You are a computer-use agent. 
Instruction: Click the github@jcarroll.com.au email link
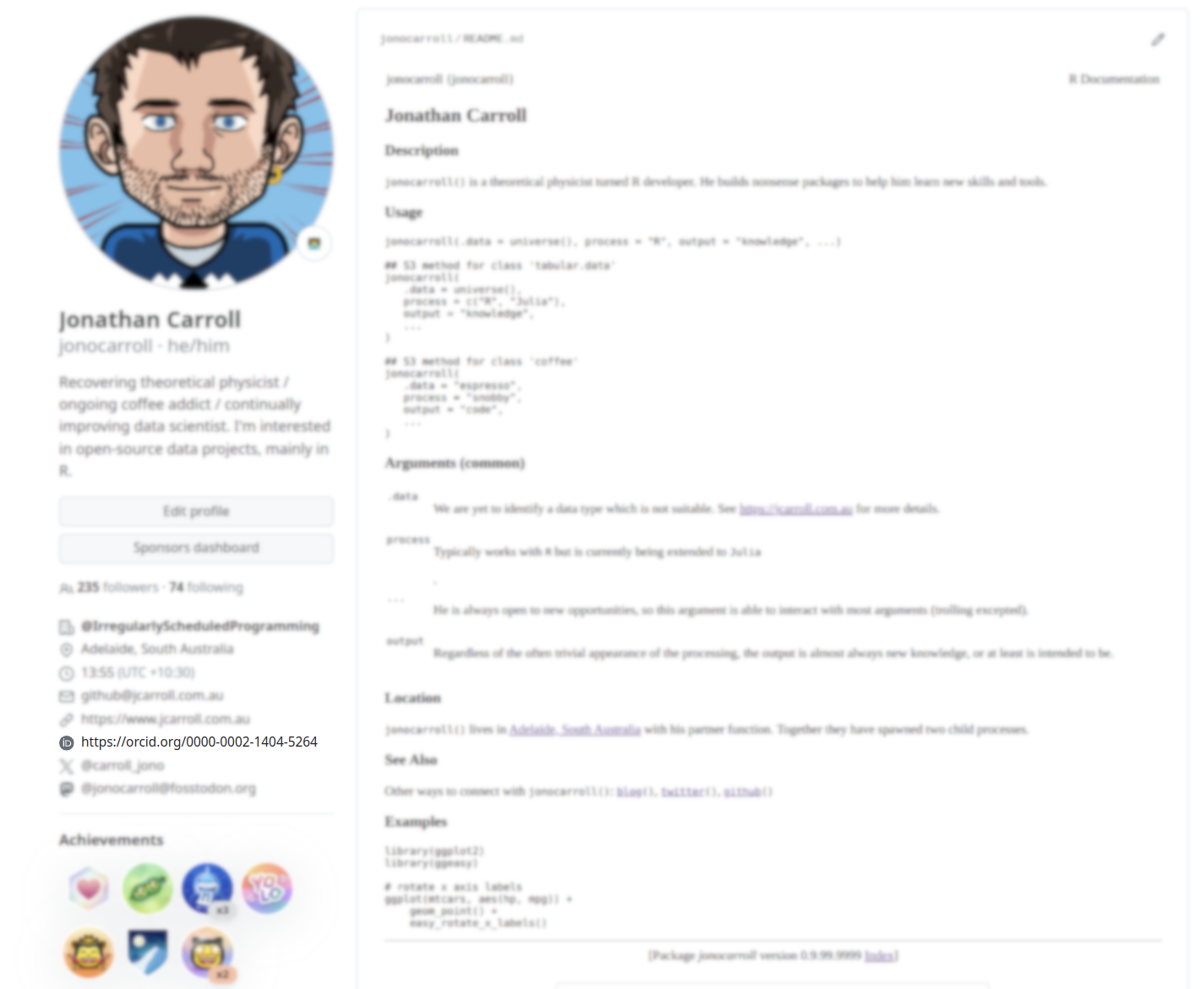(x=152, y=696)
